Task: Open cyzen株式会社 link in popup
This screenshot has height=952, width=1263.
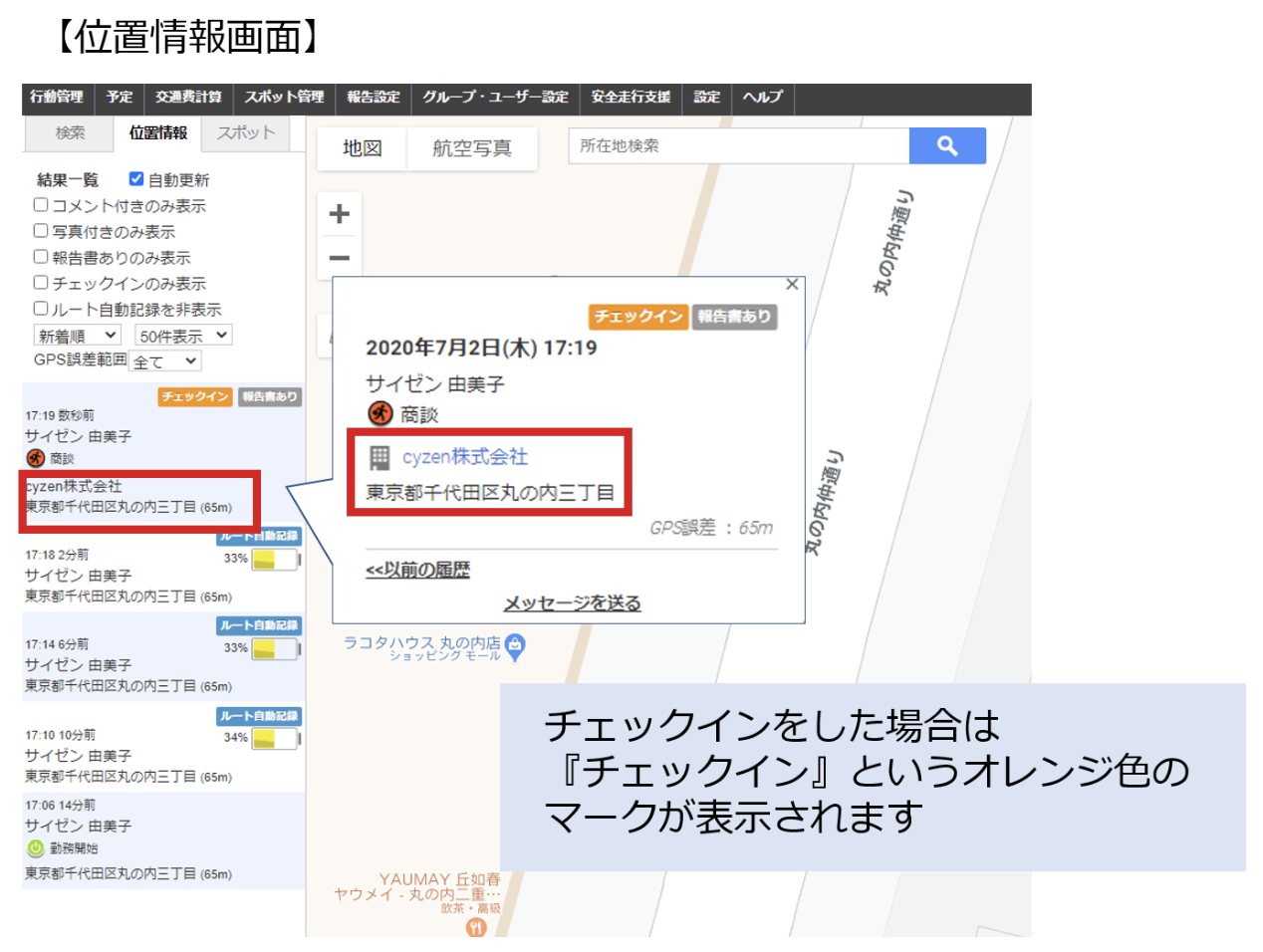Action: [x=465, y=457]
